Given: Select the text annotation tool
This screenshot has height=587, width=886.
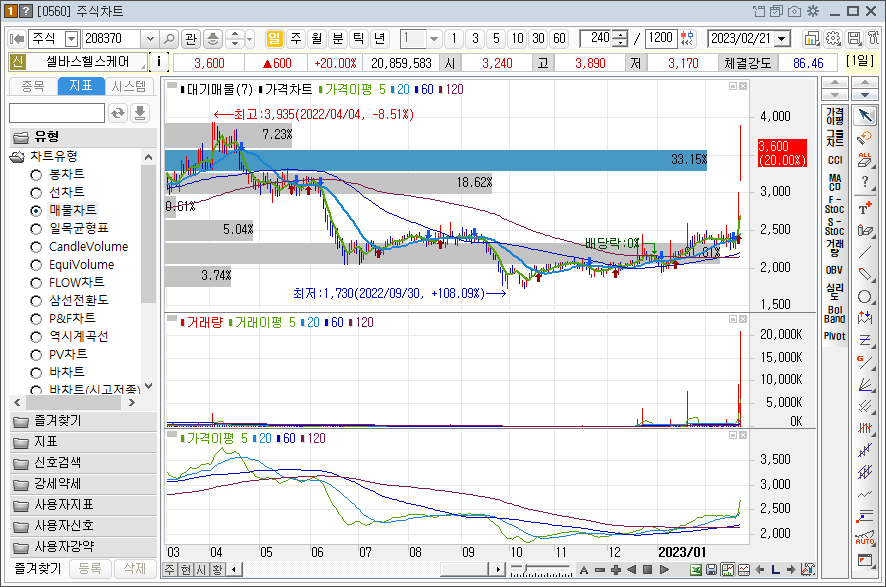Looking at the screenshot, I should tap(865, 208).
